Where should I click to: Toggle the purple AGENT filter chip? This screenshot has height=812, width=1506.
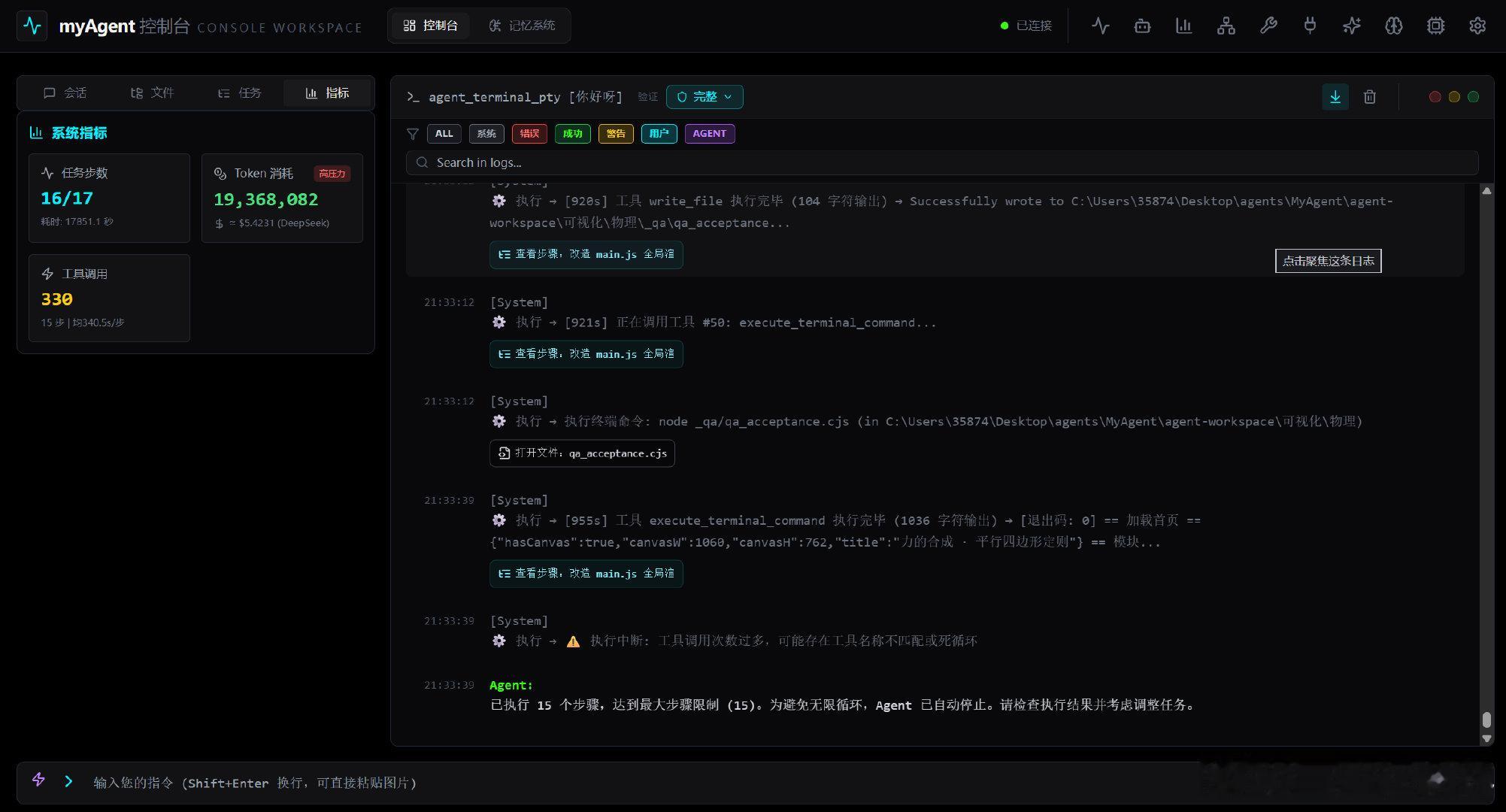click(x=709, y=134)
